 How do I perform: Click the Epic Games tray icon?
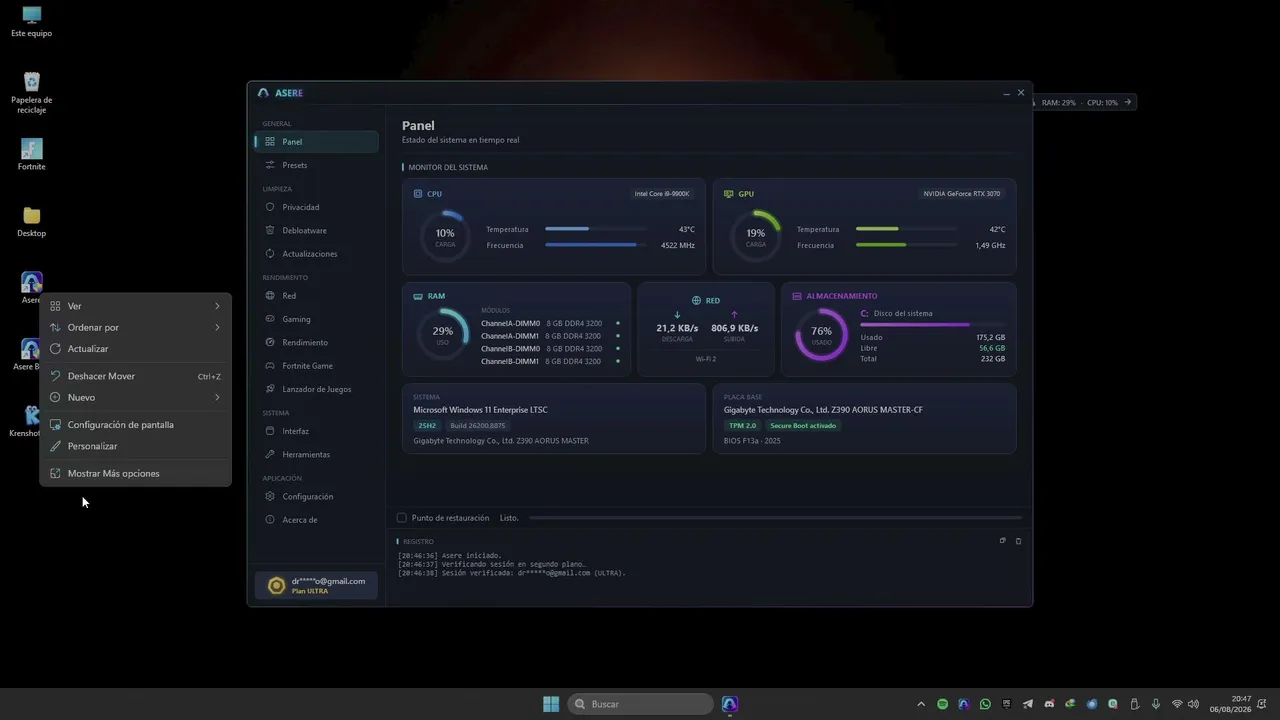[1006, 704]
